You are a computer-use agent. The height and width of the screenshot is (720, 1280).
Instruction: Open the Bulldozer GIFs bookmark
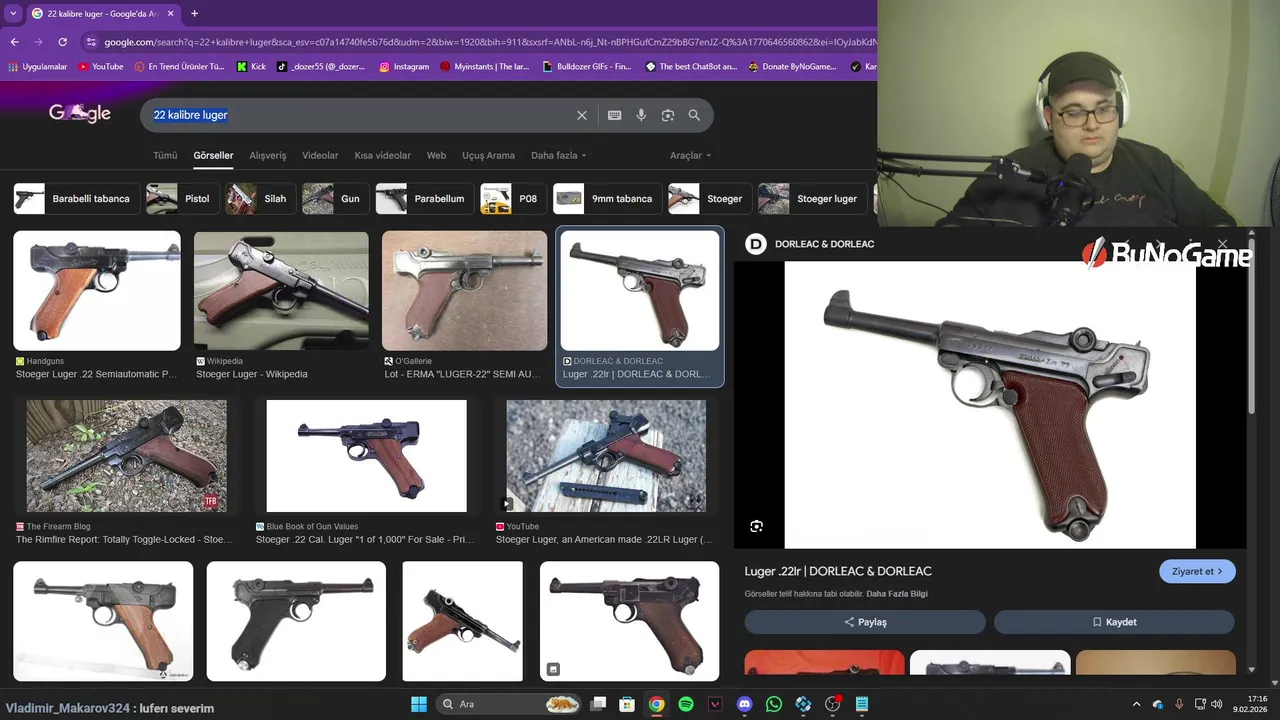587,67
